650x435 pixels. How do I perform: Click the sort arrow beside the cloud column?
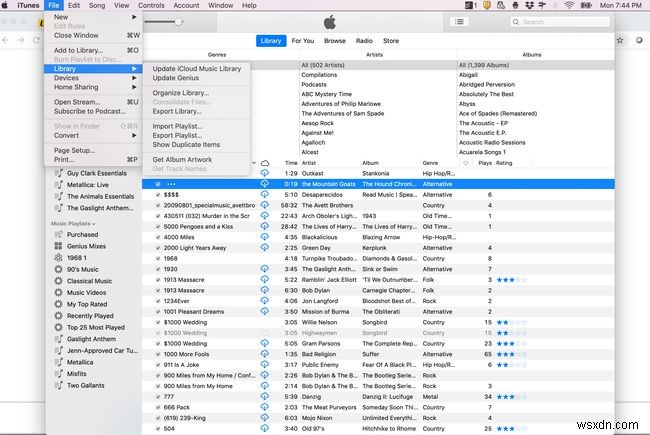coord(254,163)
